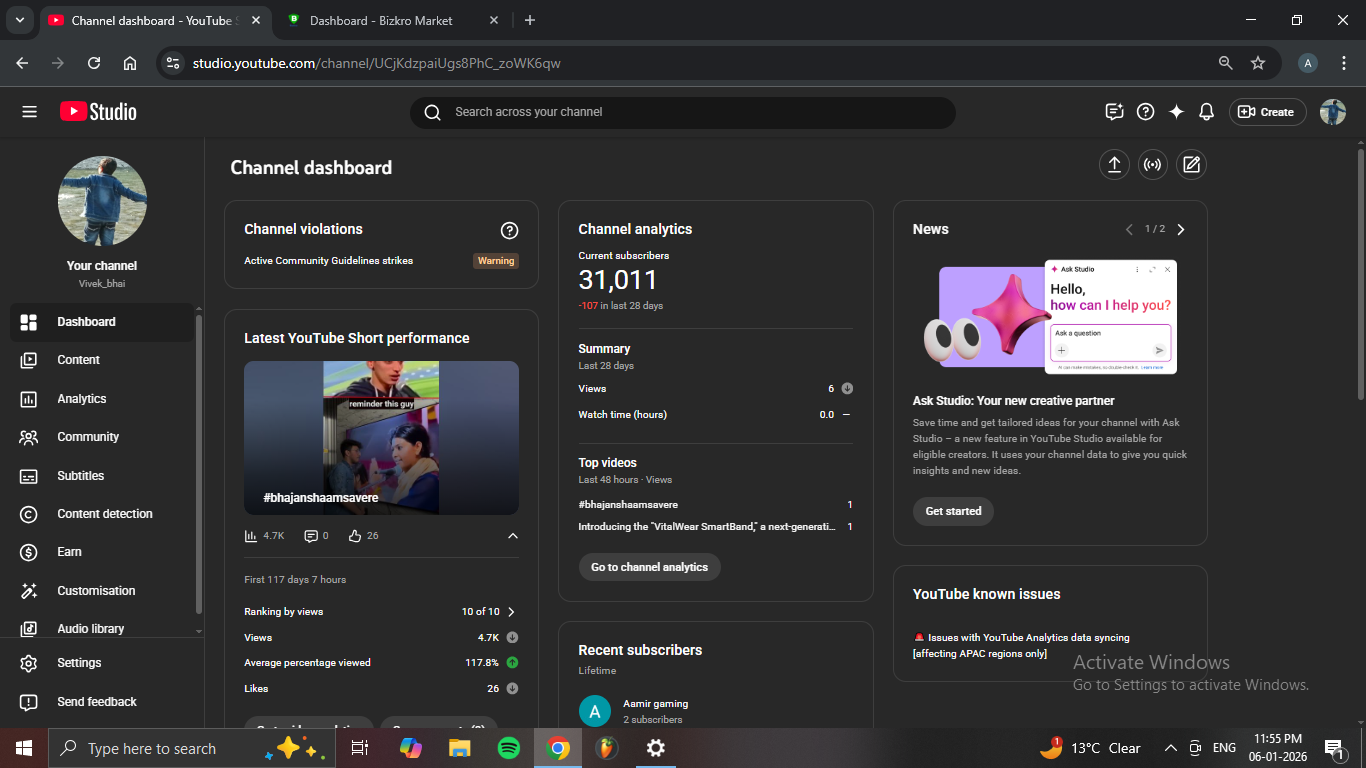
Task: Go to next News card
Action: tap(1181, 230)
